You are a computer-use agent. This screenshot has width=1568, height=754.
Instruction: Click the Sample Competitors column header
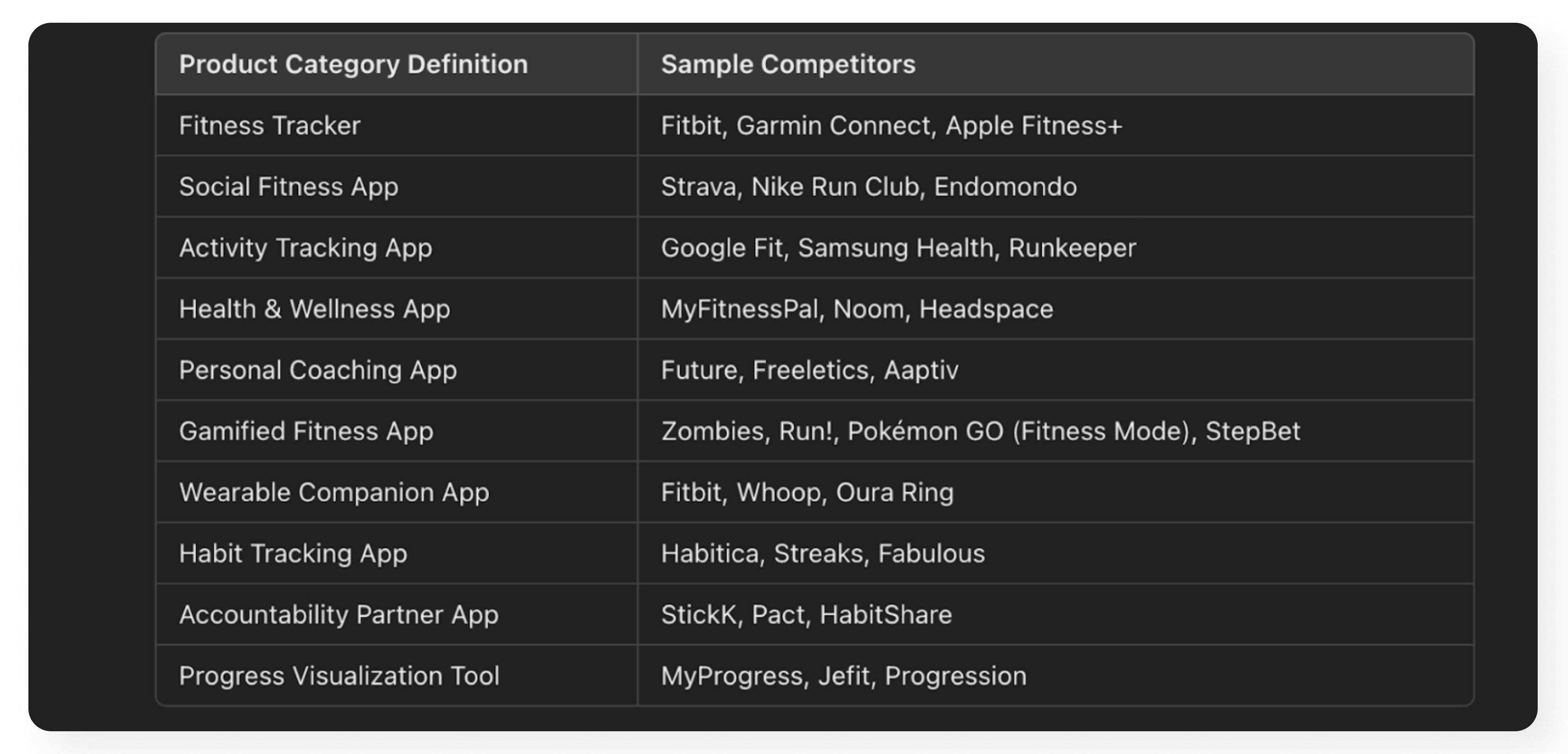1055,64
